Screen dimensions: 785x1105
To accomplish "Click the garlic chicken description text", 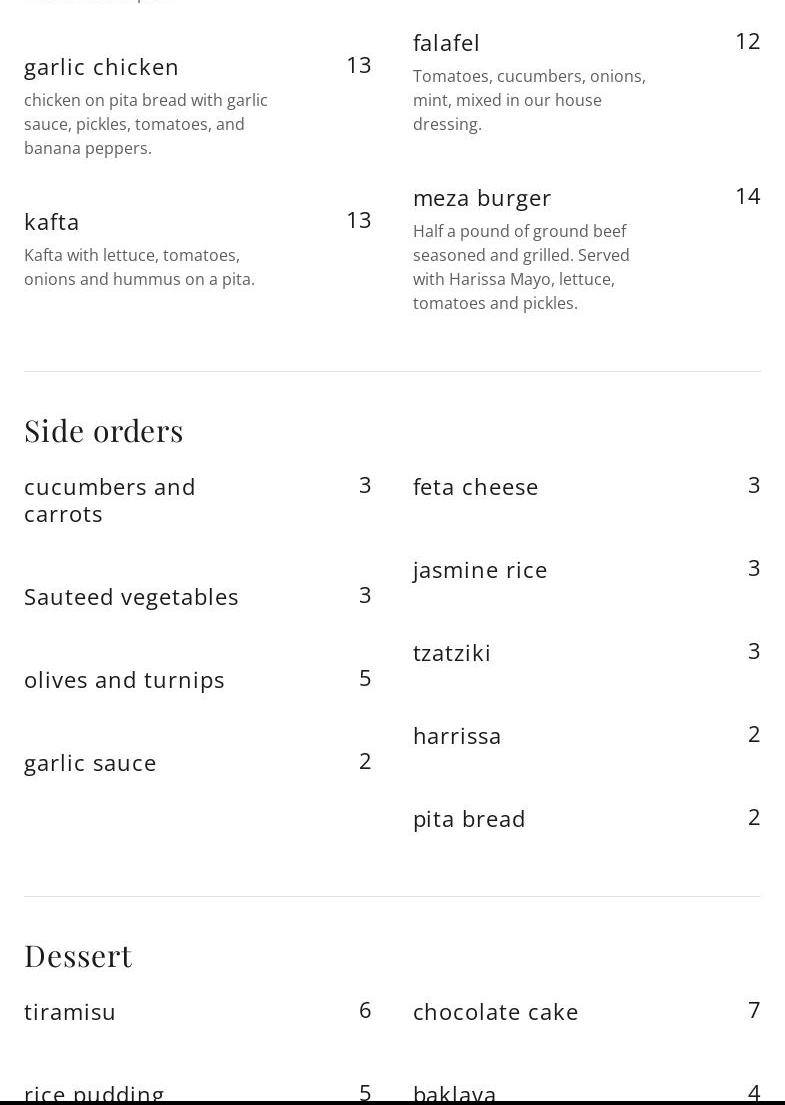I will (x=146, y=124).
